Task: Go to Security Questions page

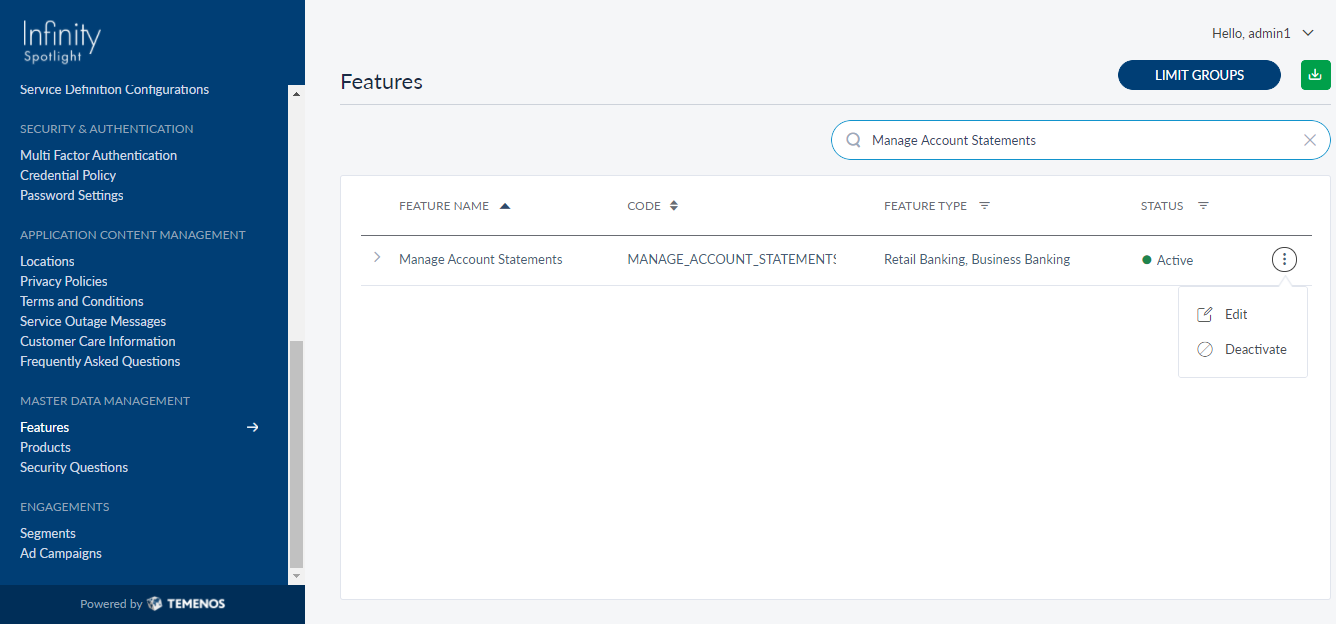Action: [x=74, y=467]
